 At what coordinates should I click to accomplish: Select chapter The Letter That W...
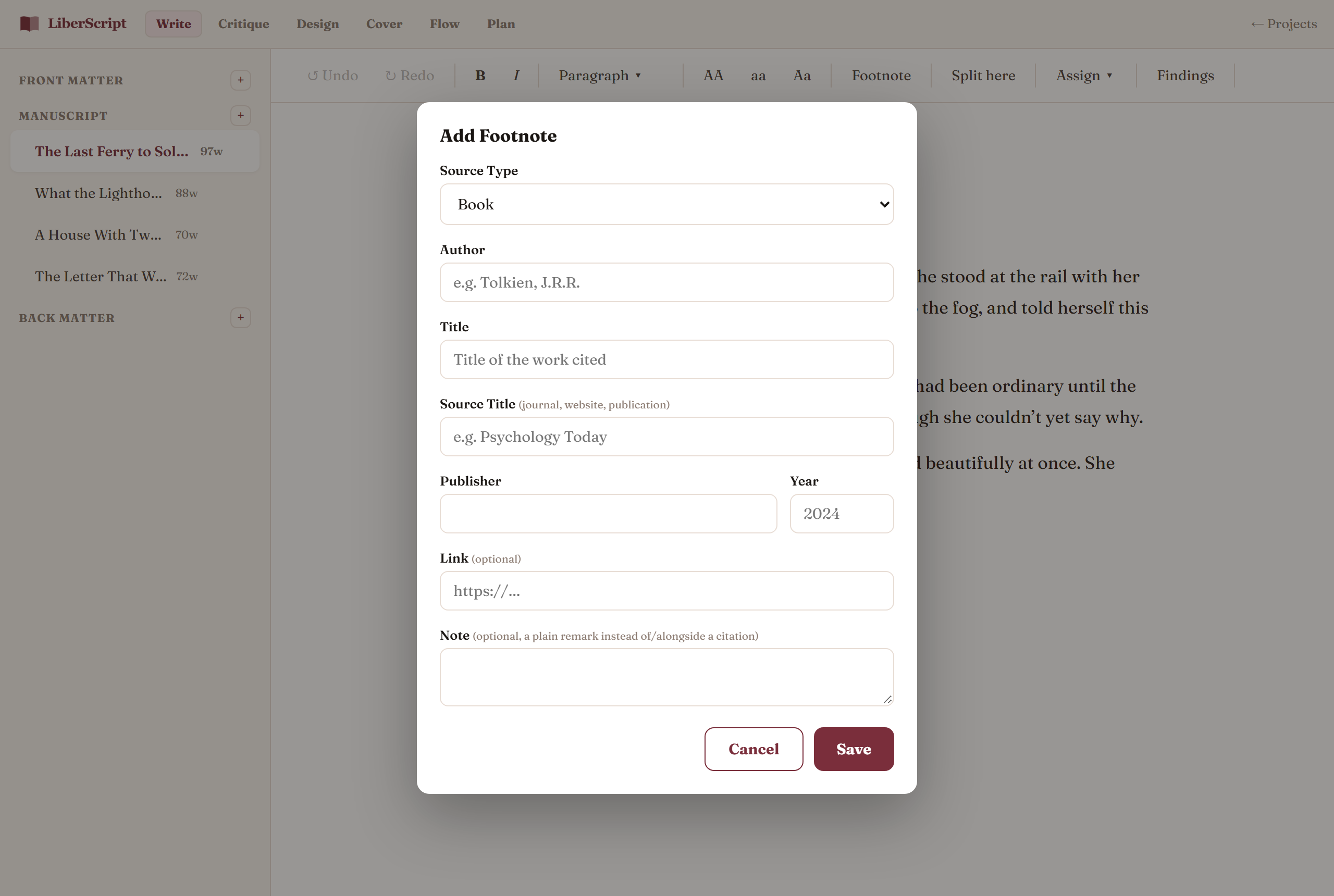pos(135,277)
